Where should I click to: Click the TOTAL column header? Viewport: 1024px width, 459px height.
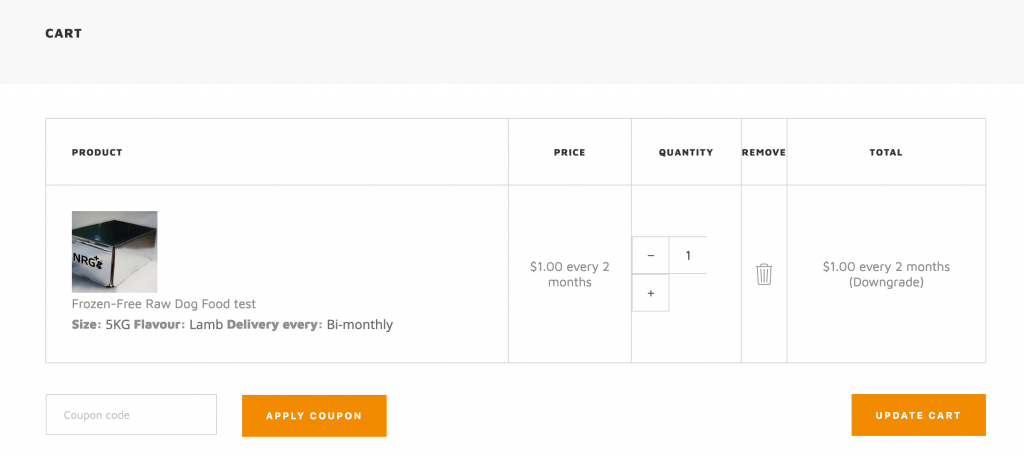point(886,153)
